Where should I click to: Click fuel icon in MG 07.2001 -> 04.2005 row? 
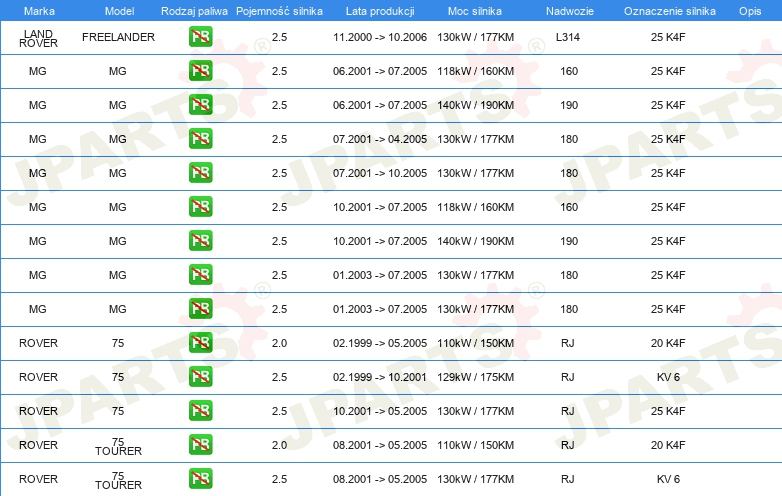coord(200,139)
